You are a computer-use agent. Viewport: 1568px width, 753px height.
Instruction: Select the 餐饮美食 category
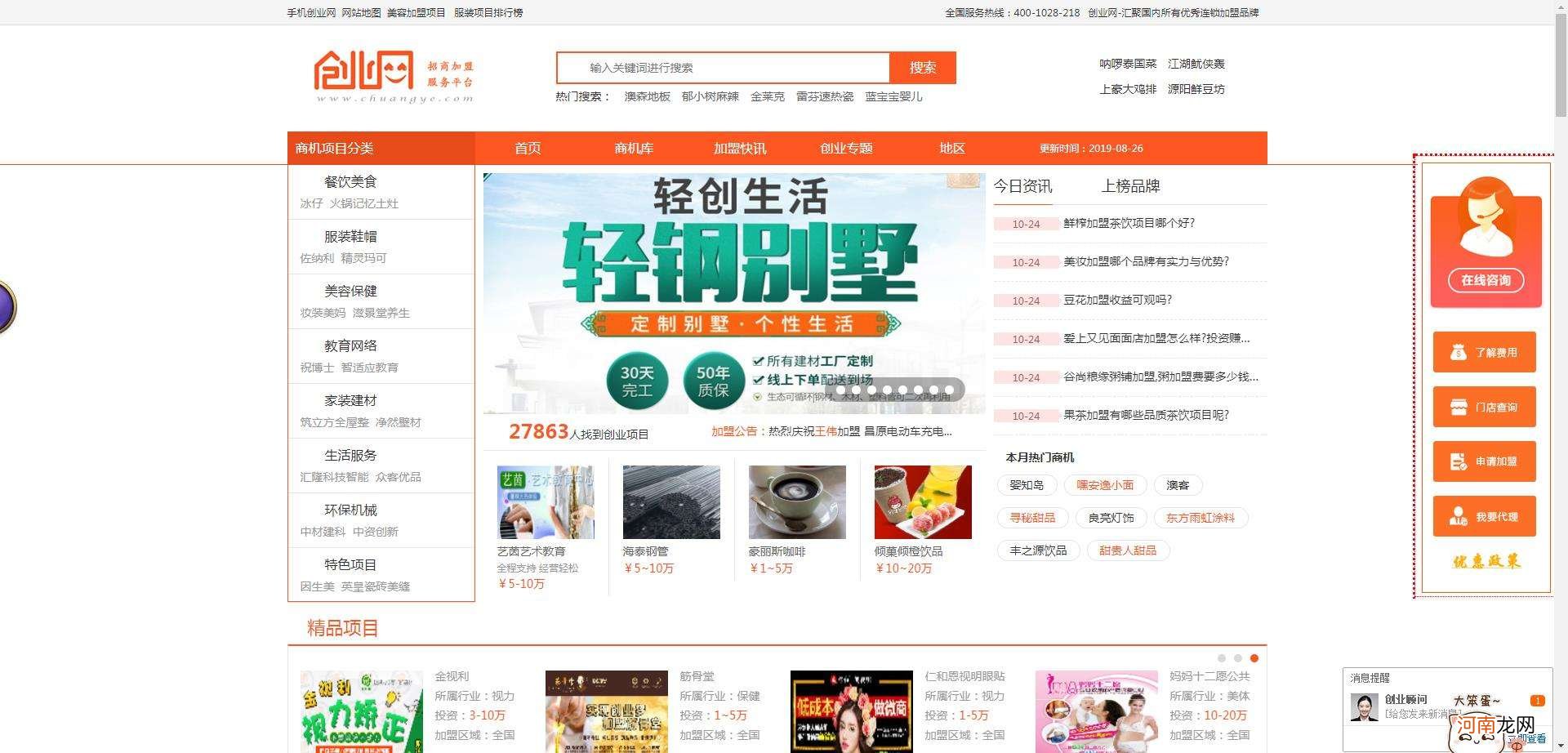[x=350, y=181]
